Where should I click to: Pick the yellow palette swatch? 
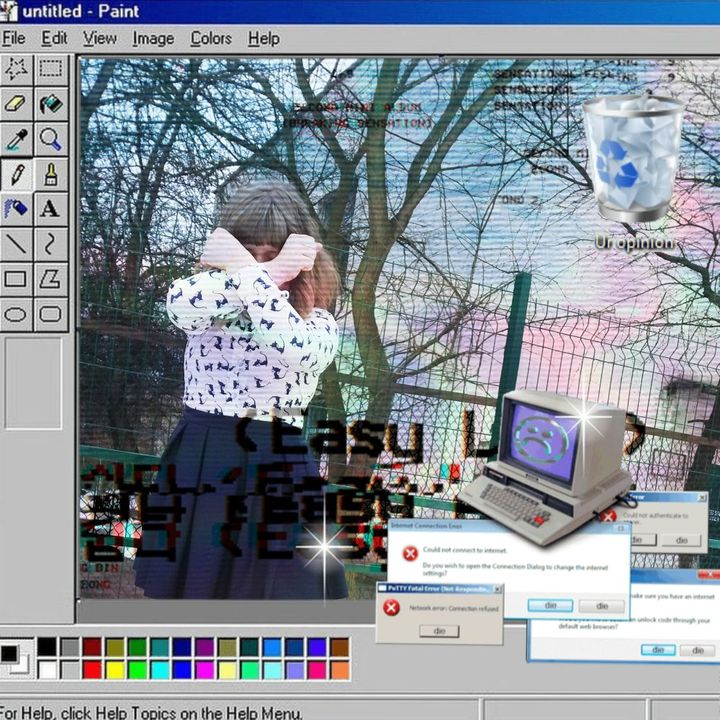tap(115, 669)
